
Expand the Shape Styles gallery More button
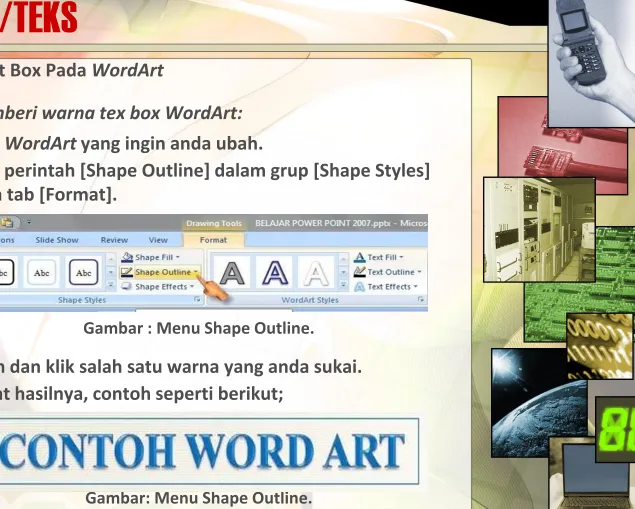[x=111, y=286]
